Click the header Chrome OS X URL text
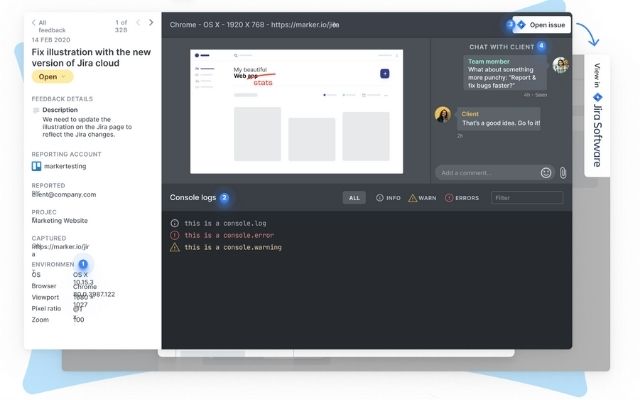The image size is (640, 400). [255, 25]
